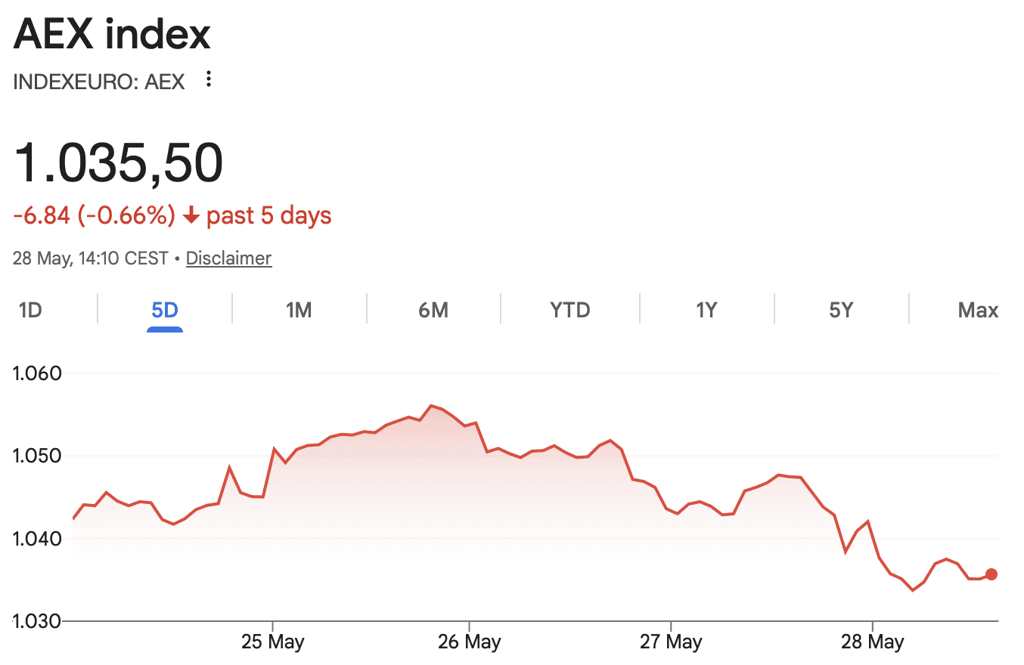Screen dimensions: 1024x665
Task: Choose the 5Y chart range
Action: (x=841, y=310)
